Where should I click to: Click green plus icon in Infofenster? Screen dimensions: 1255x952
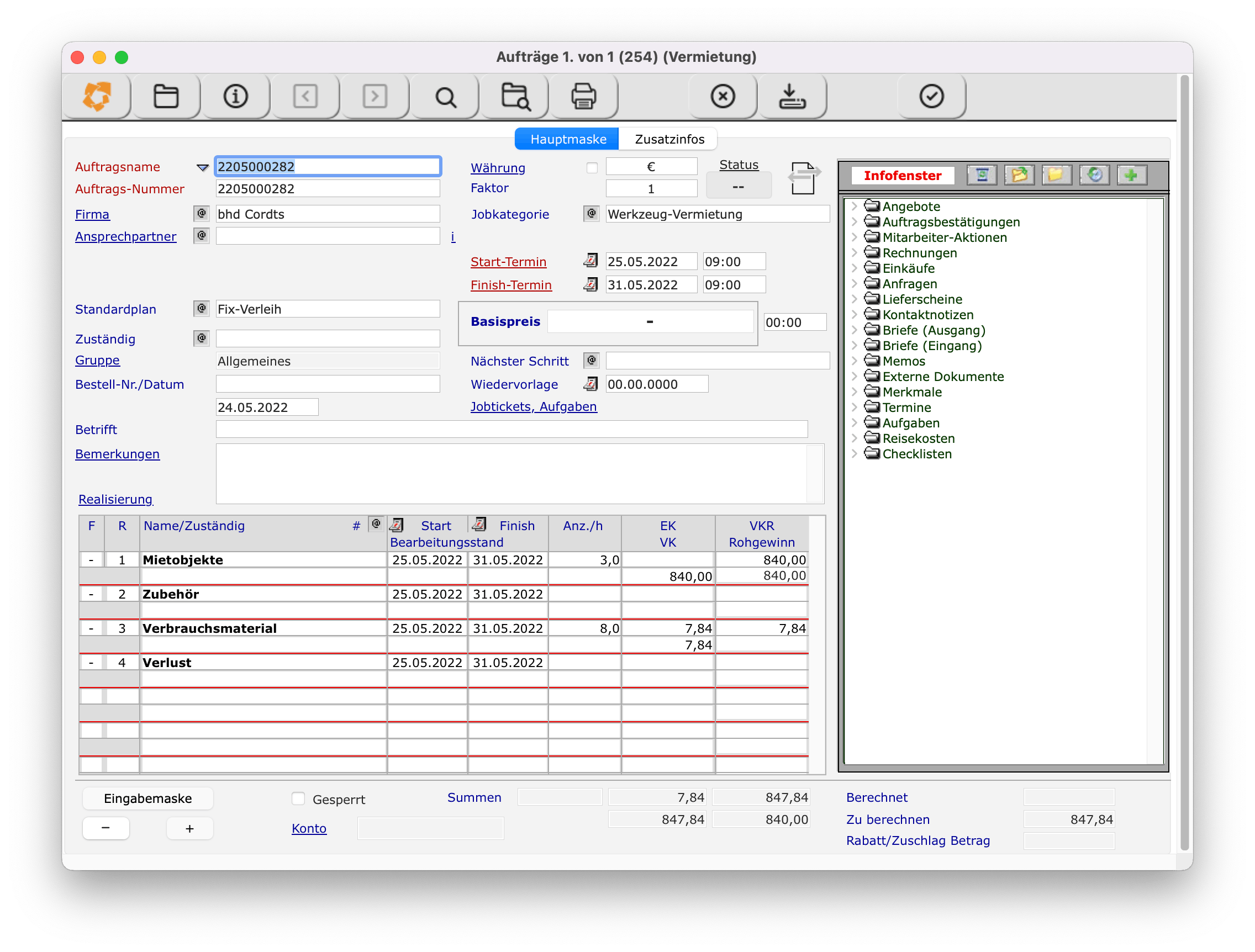pyautogui.click(x=1131, y=175)
